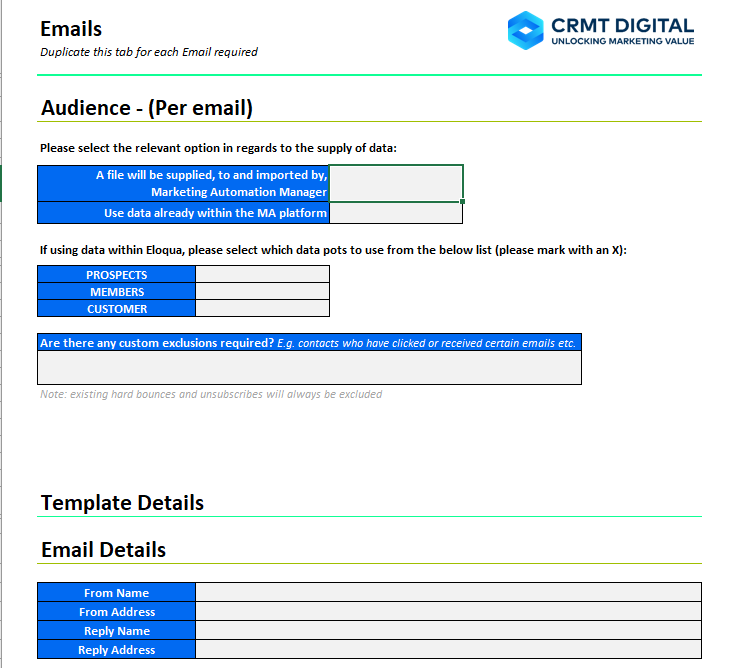Screen dimensions: 737x668
Task: Mark the MEMBERS data pot cell
Action: pyautogui.click(x=262, y=291)
